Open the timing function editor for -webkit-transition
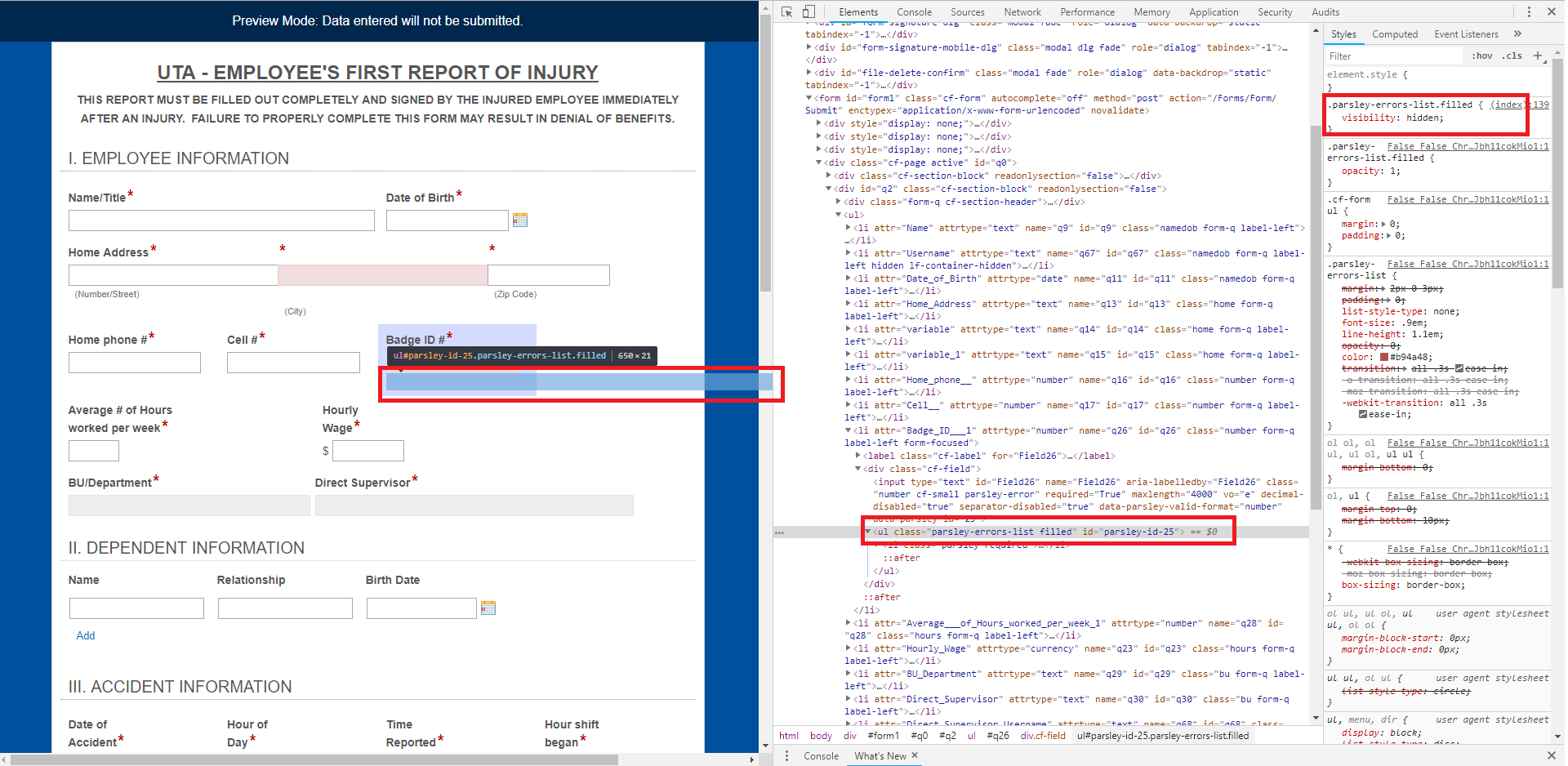This screenshot has height=766, width=1568. click(x=1362, y=415)
